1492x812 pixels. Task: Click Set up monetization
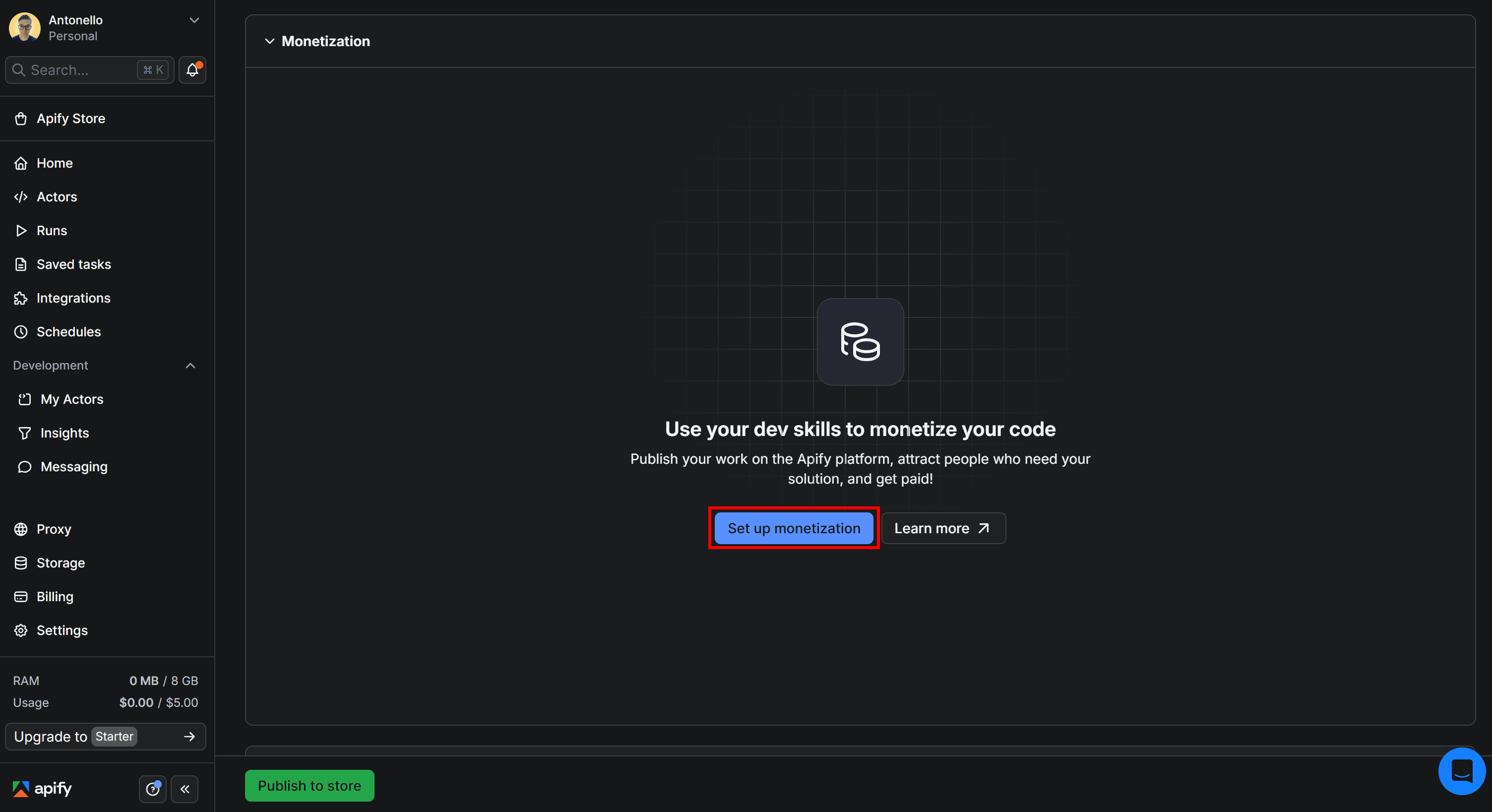(x=794, y=528)
